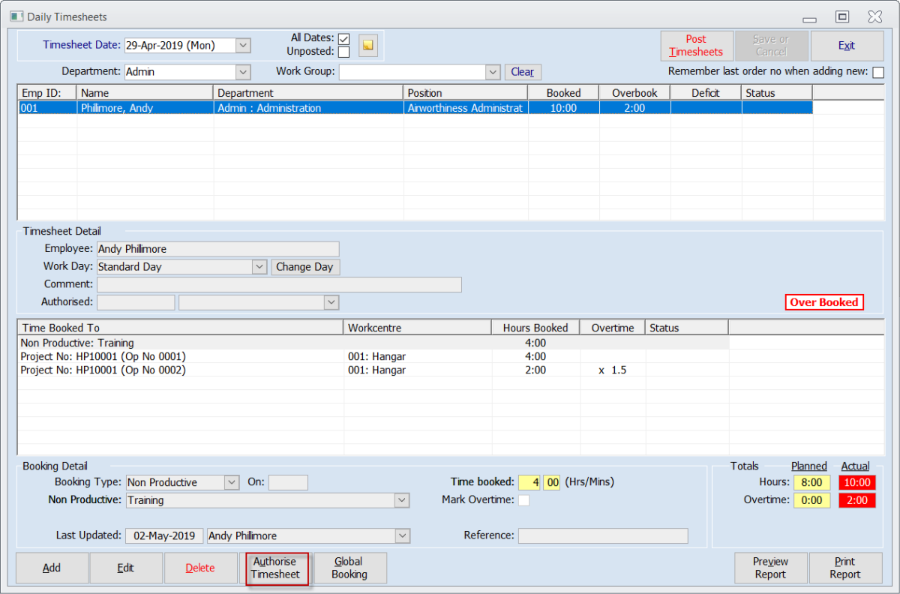Enable the Unposted checkbox
This screenshot has height=594, width=900.
tap(344, 52)
